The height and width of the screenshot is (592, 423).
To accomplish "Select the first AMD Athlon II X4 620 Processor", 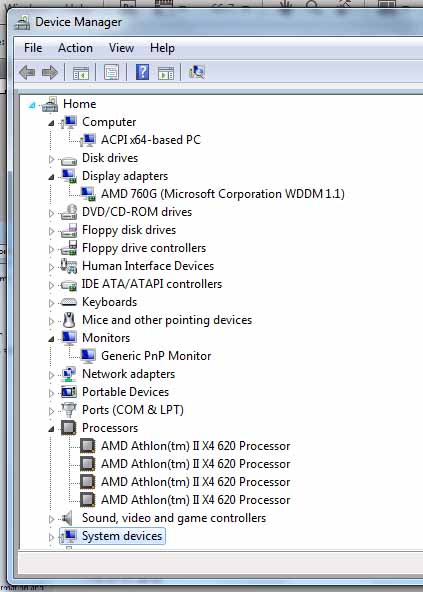I will [x=196, y=446].
